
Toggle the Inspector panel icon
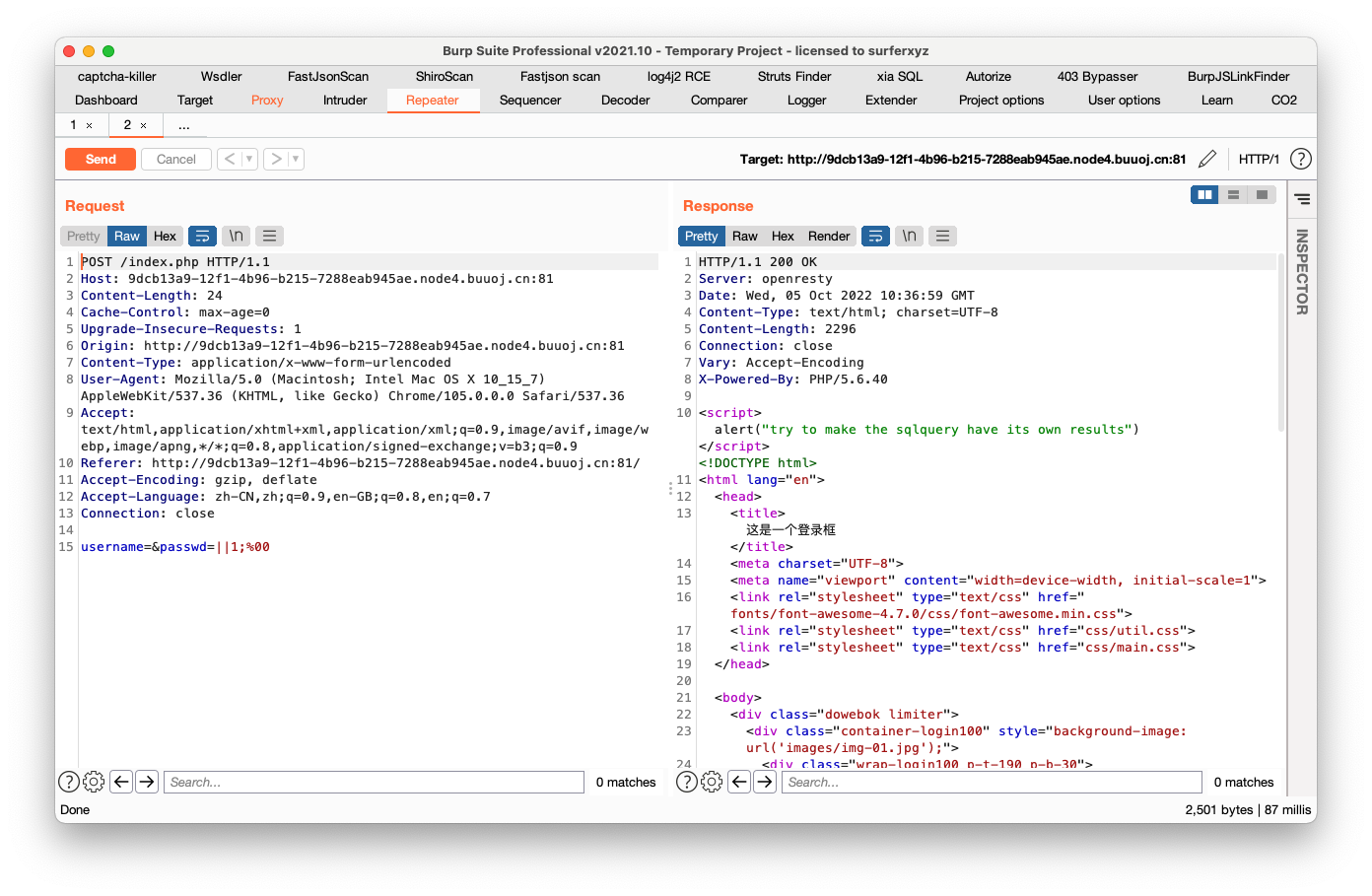coord(1302,199)
